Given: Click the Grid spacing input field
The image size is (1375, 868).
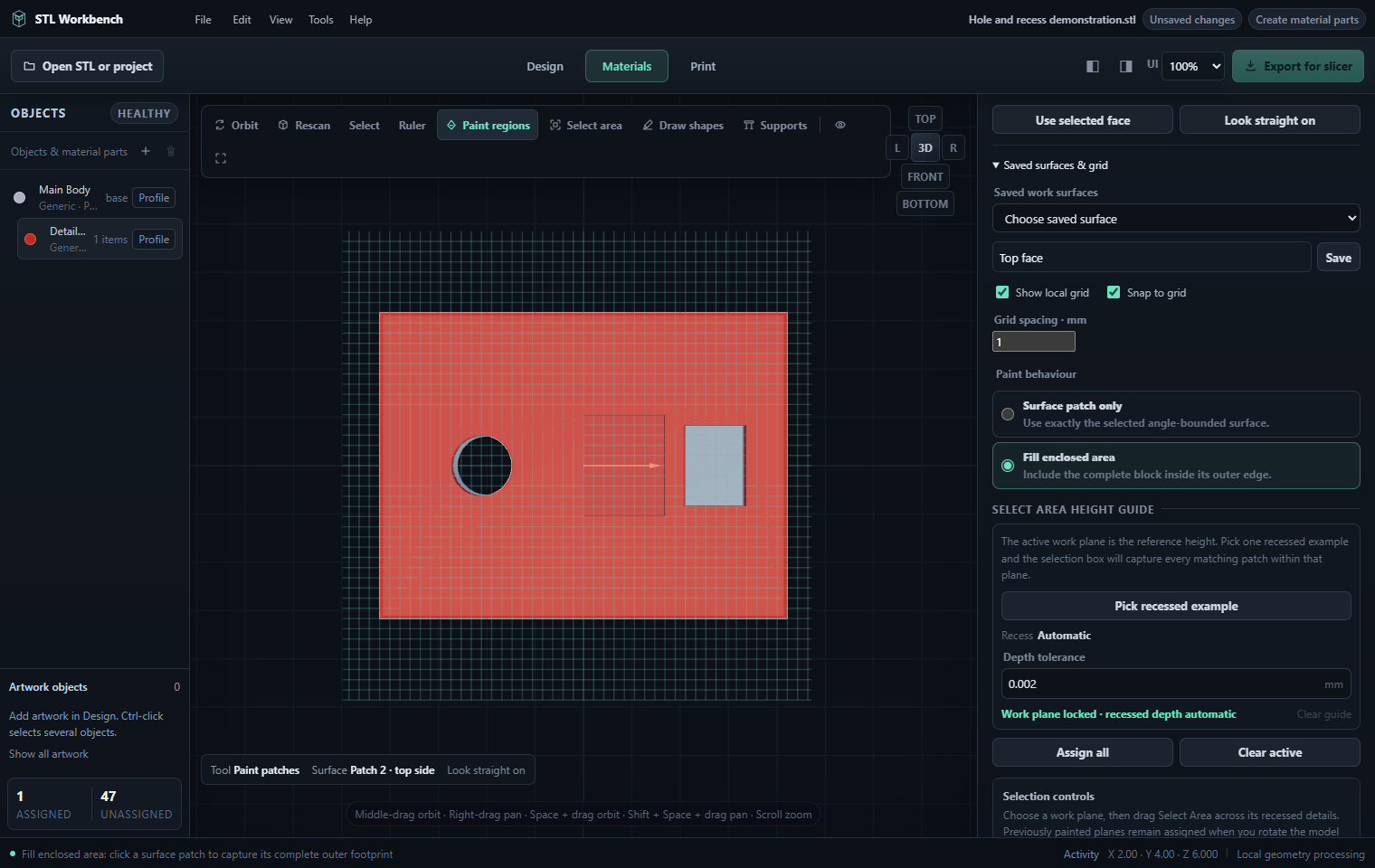Looking at the screenshot, I should (1034, 342).
